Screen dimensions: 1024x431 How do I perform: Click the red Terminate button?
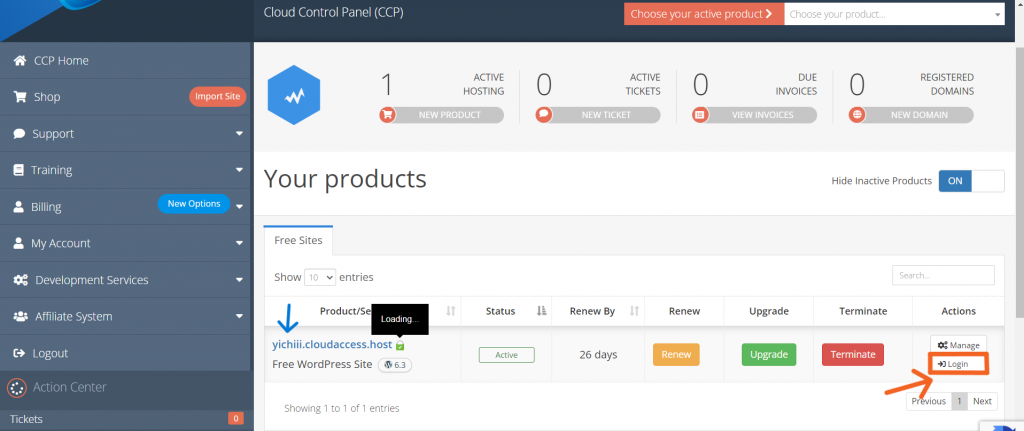coord(853,355)
